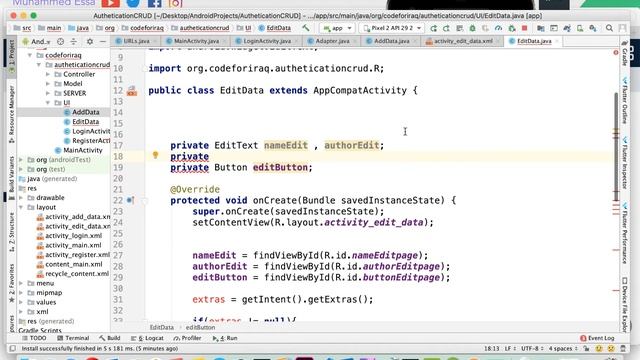Open the app run configuration dropdown
Viewport: 640px width, 360px height.
pos(337,28)
